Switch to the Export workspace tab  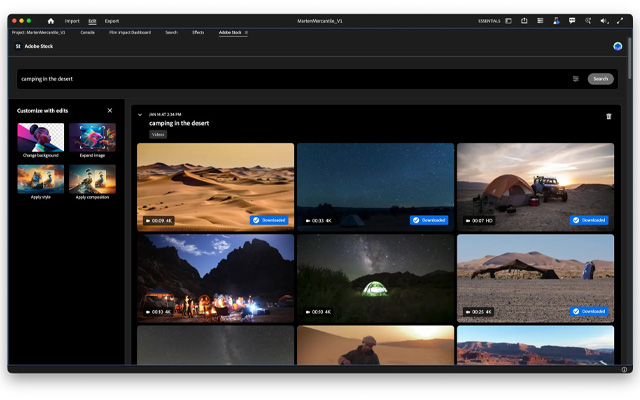point(111,21)
